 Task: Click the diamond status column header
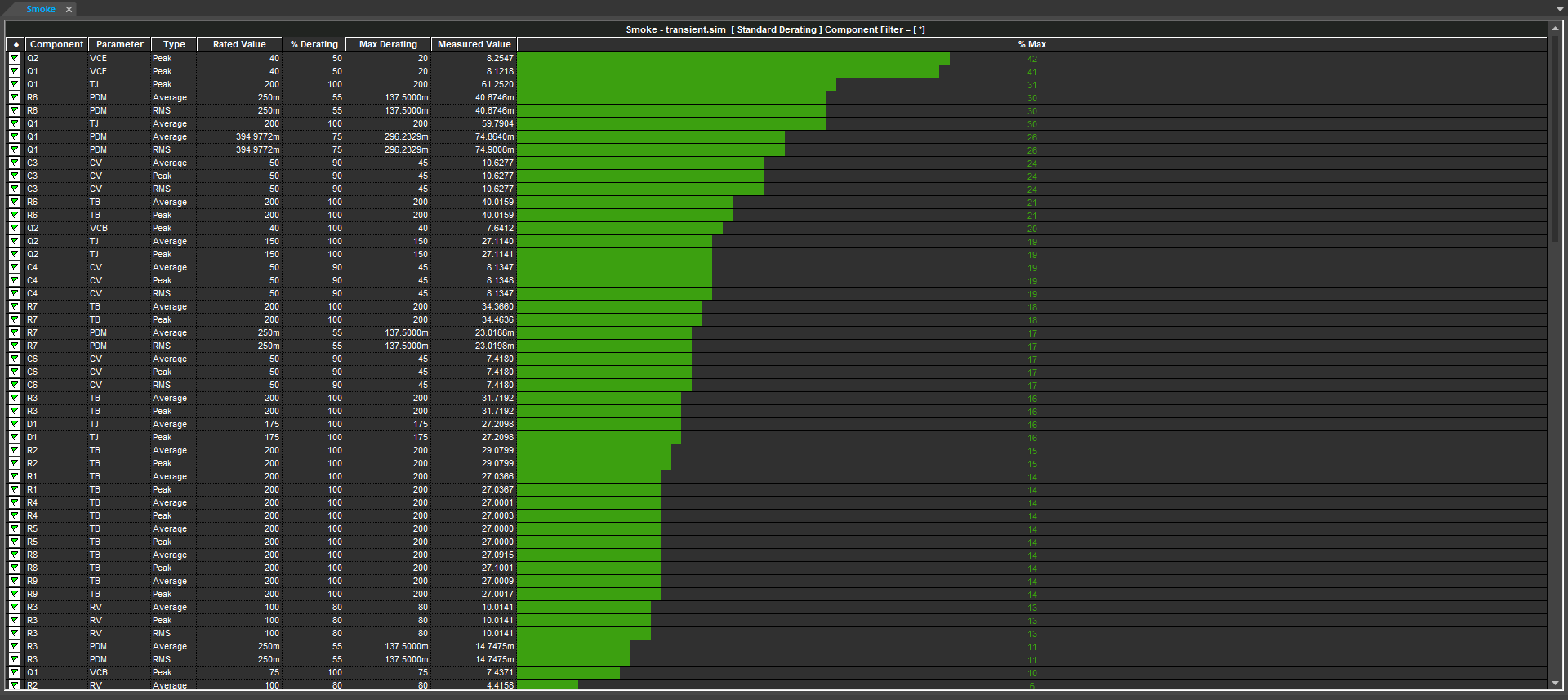(16, 45)
